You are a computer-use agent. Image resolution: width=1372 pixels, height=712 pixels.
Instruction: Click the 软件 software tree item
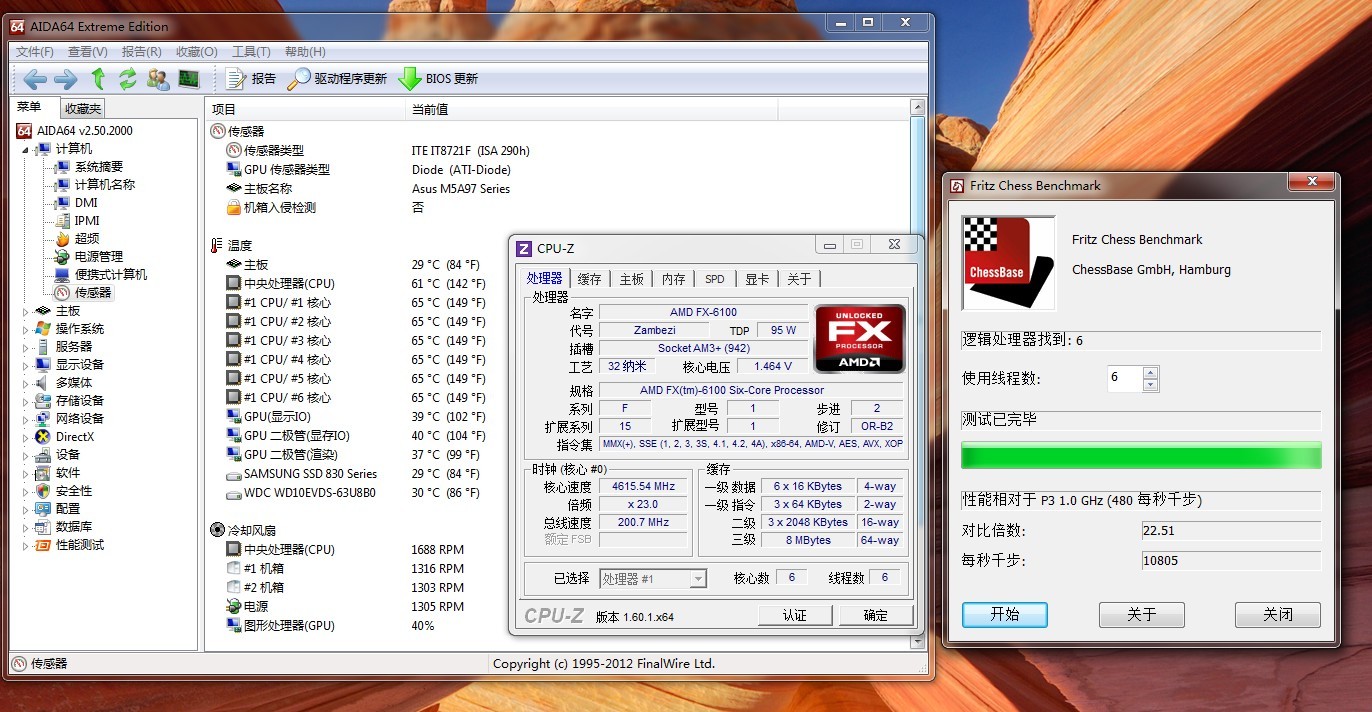coord(68,473)
